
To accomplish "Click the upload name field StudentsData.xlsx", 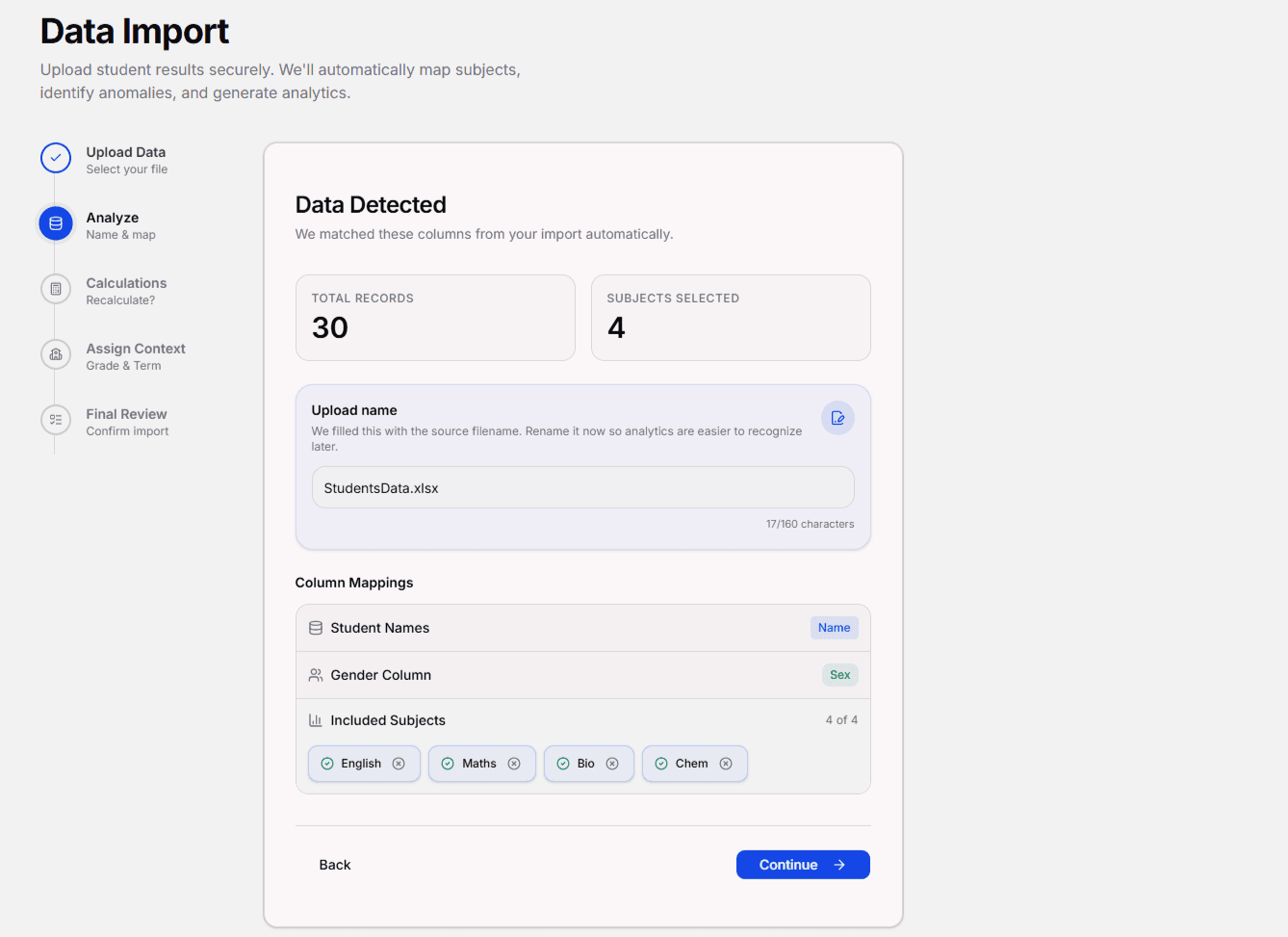I will tap(583, 487).
